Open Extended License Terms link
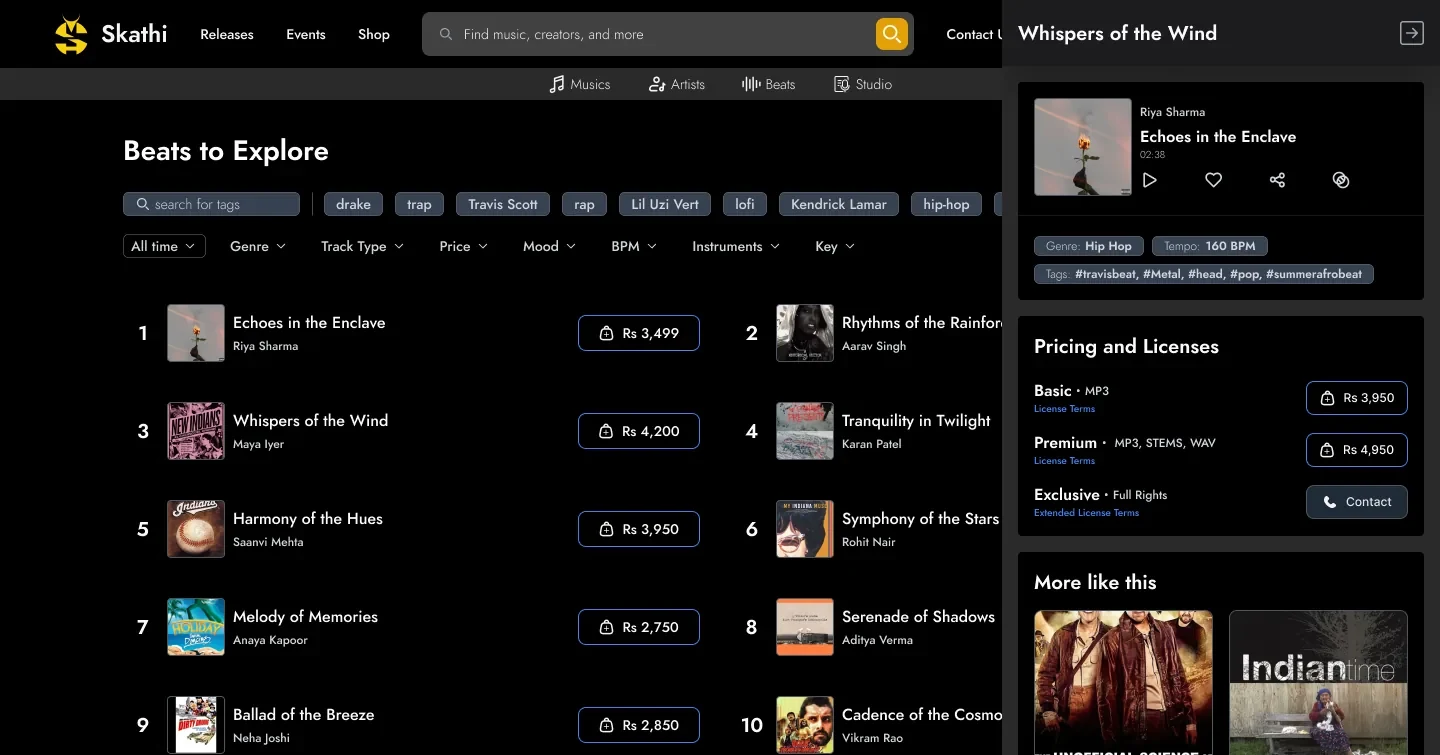This screenshot has height=755, width=1440. click(x=1086, y=513)
